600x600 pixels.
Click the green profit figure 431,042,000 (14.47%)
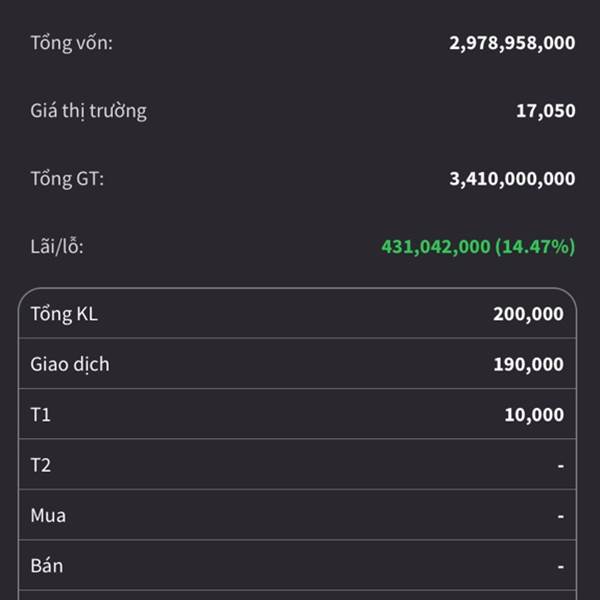click(478, 246)
